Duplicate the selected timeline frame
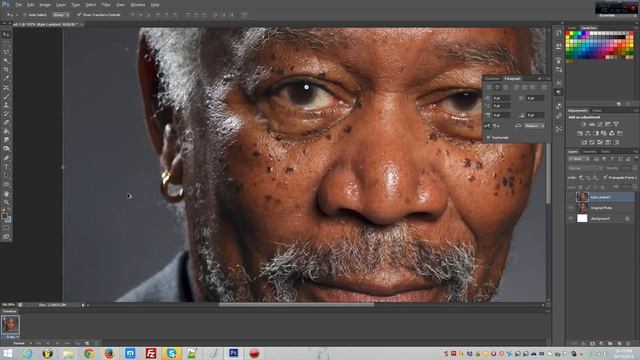Viewport: 640px width, 360px height. [x=87, y=343]
